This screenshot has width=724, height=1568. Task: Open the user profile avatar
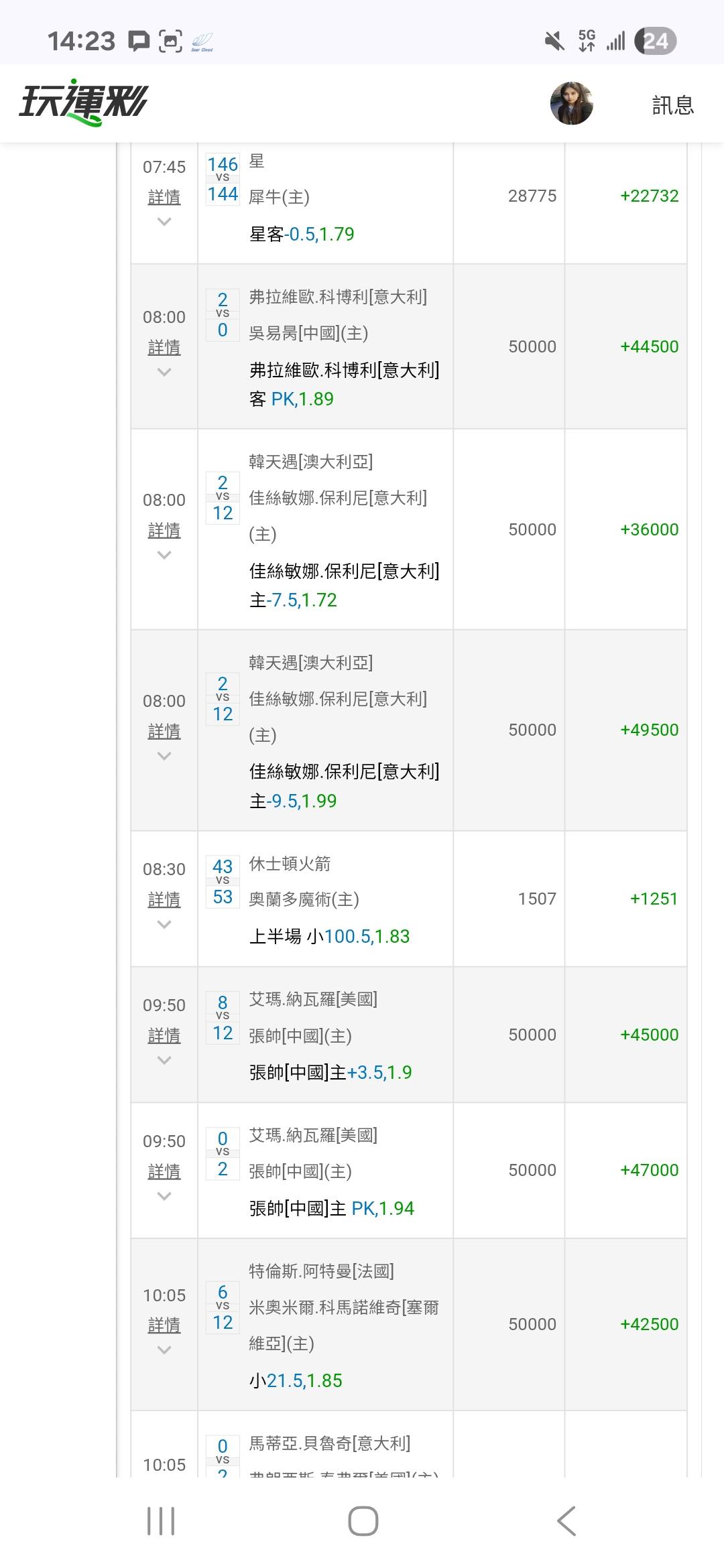pos(571,103)
